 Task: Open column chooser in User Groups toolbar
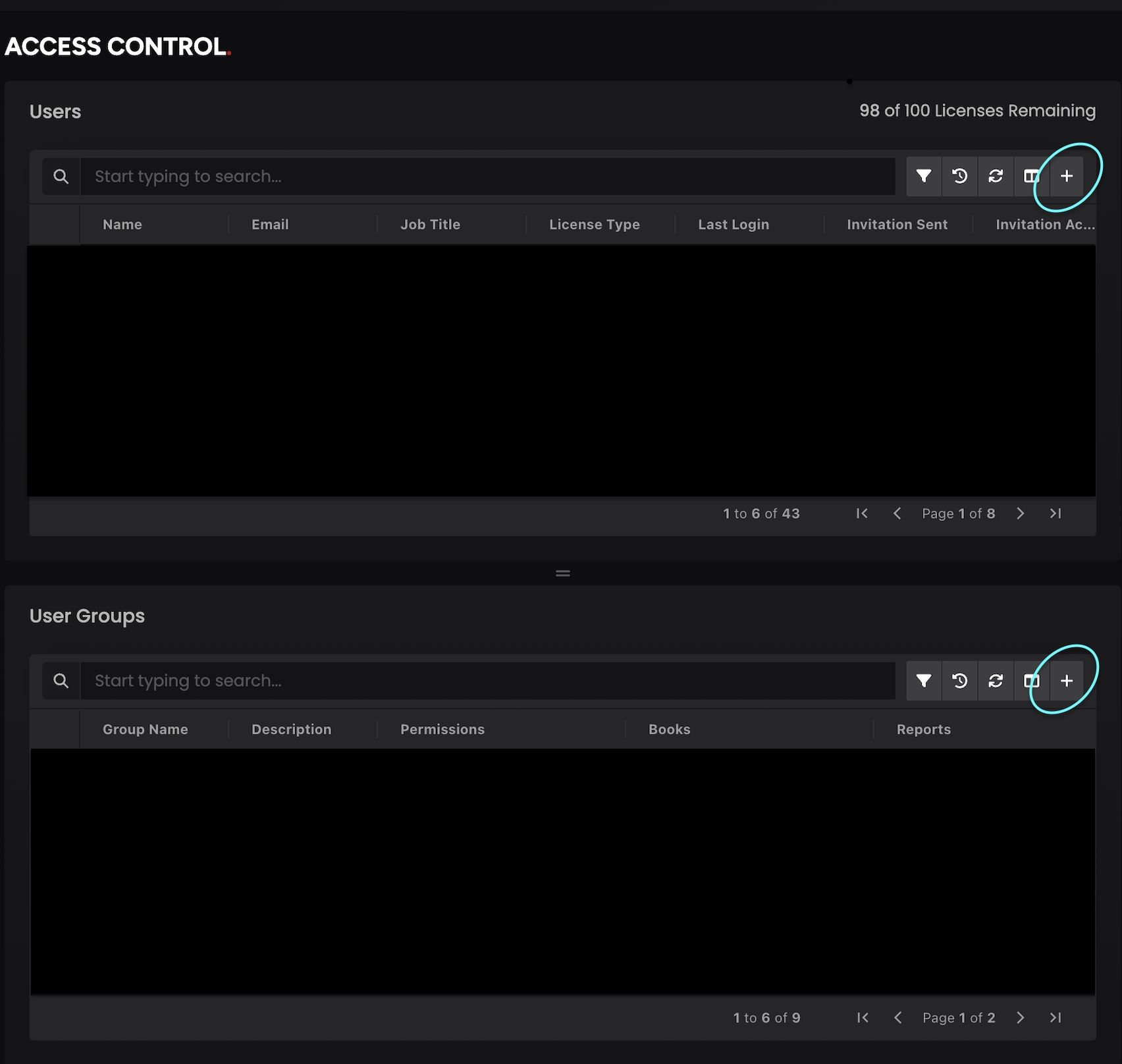(x=1030, y=680)
